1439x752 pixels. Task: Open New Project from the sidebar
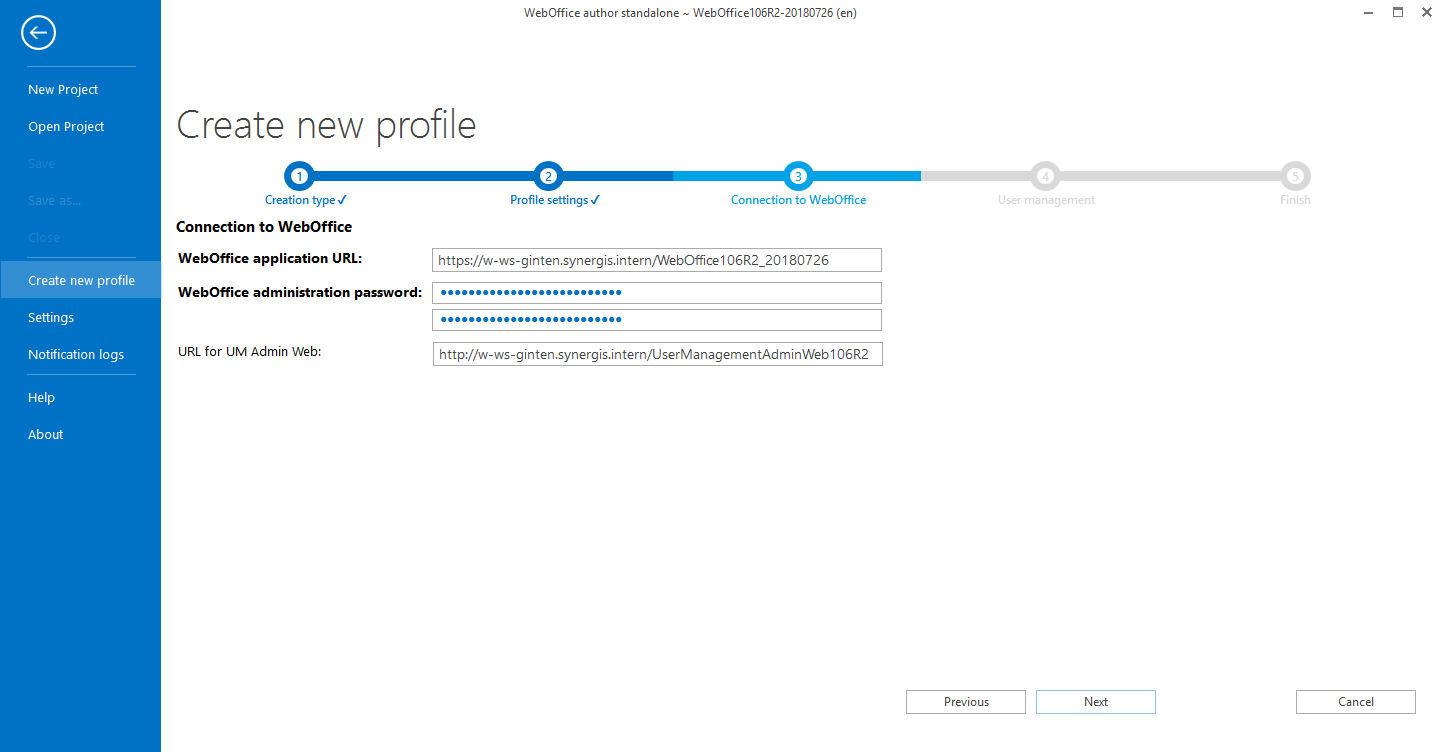(x=63, y=89)
